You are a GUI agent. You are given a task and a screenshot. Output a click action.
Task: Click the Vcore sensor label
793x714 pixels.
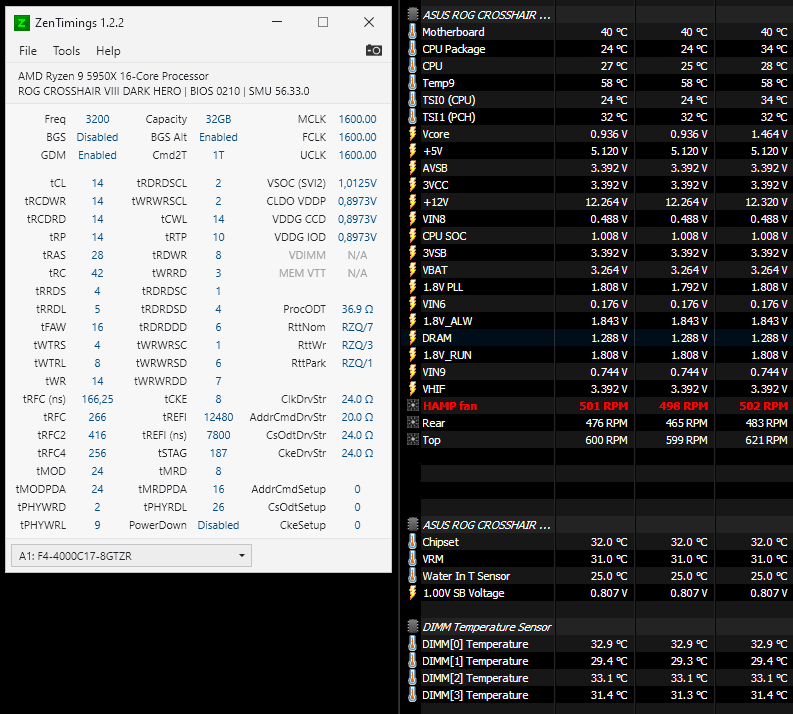point(435,134)
